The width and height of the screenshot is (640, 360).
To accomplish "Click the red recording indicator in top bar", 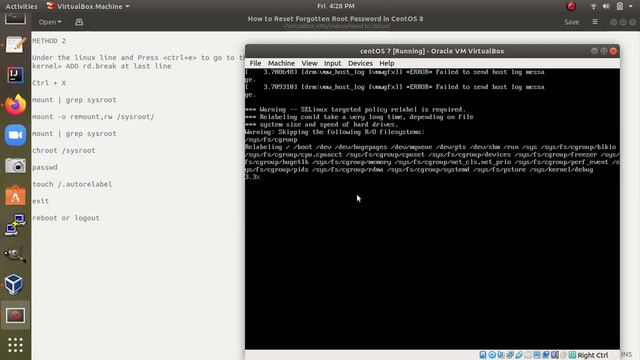I will 571,6.
